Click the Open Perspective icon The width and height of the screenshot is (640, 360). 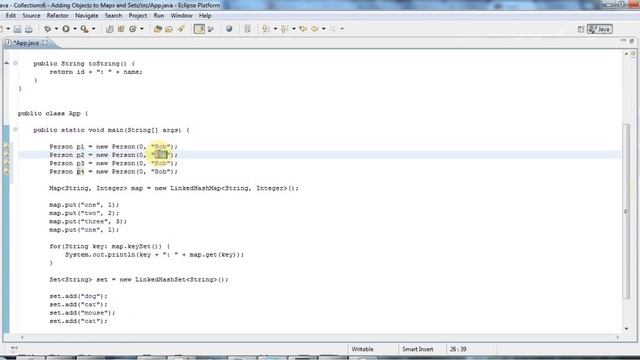click(x=581, y=29)
